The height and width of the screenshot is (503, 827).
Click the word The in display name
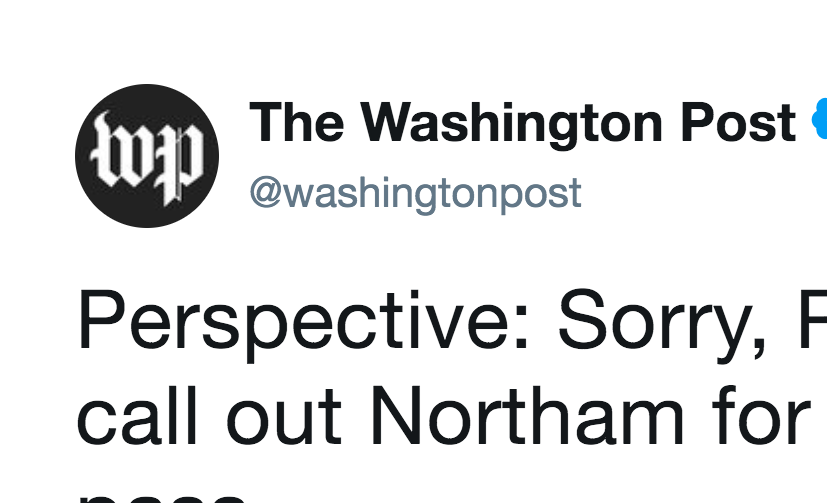coord(296,122)
